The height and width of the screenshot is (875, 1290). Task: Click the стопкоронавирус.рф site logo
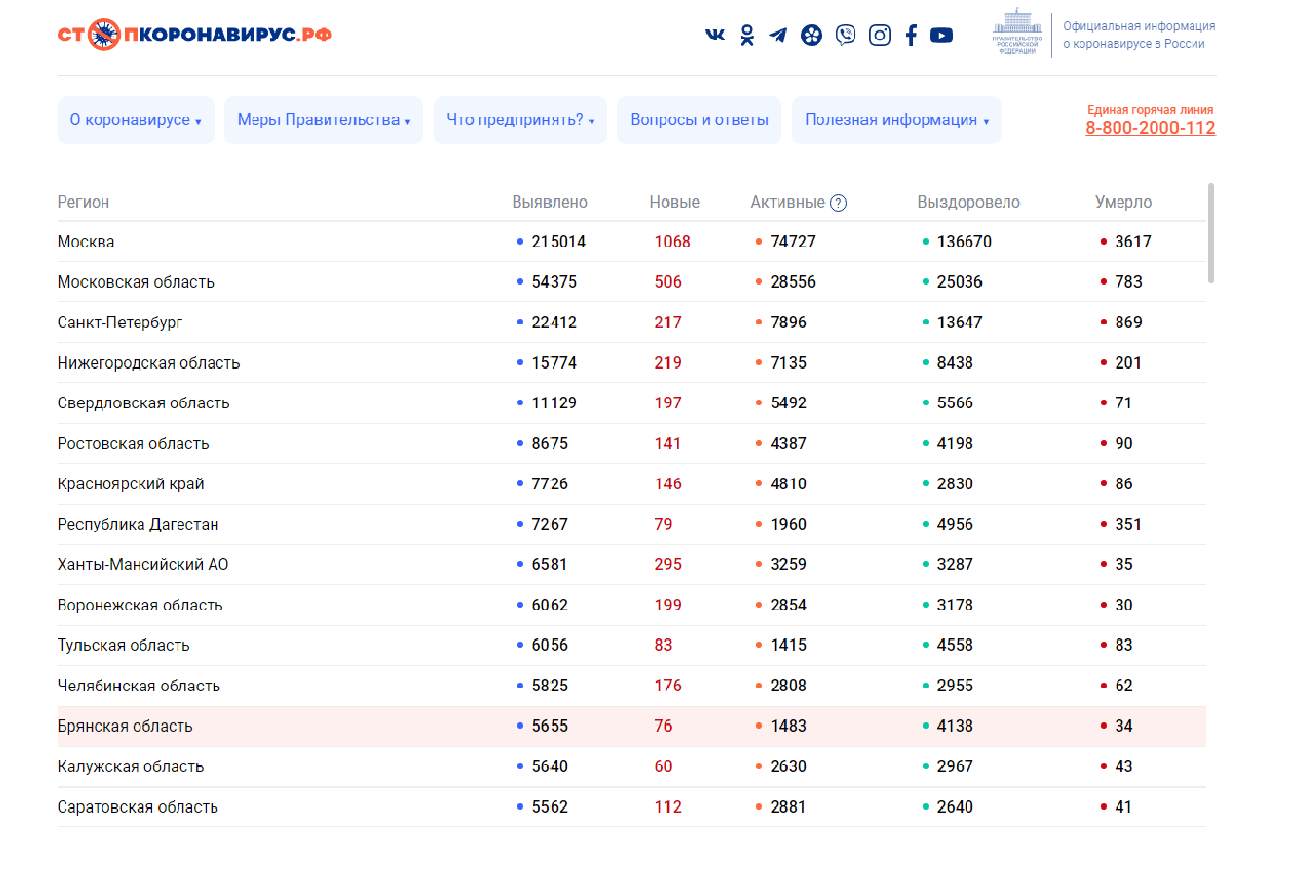pyautogui.click(x=195, y=36)
